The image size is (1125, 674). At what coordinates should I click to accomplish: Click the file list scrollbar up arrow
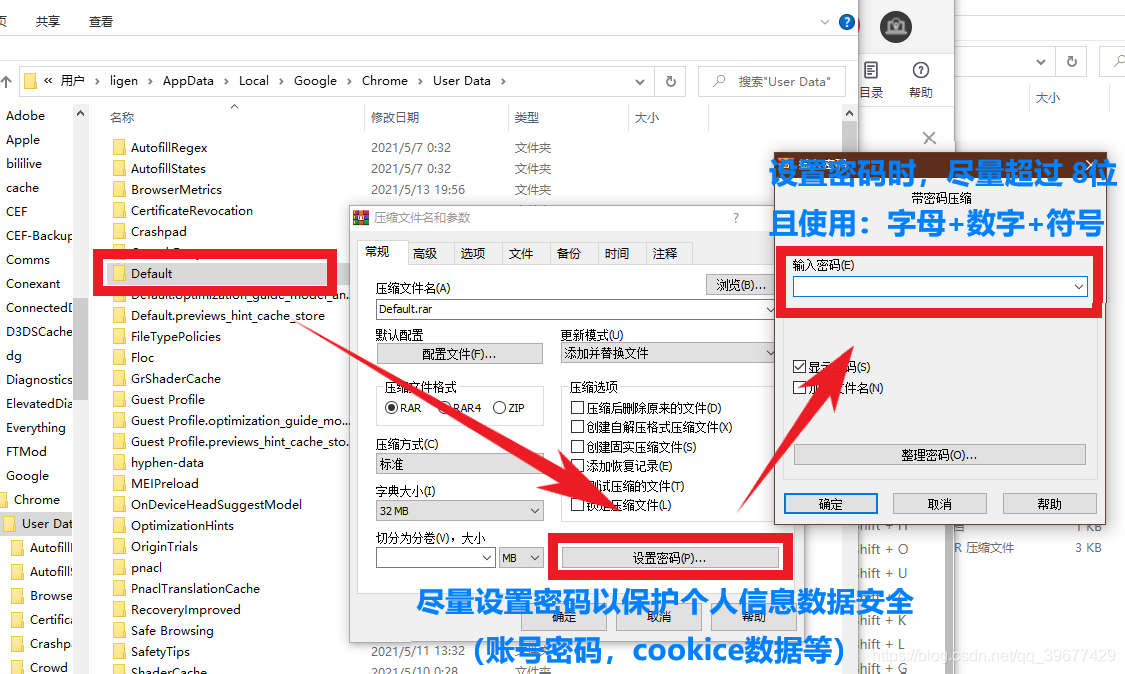(849, 113)
